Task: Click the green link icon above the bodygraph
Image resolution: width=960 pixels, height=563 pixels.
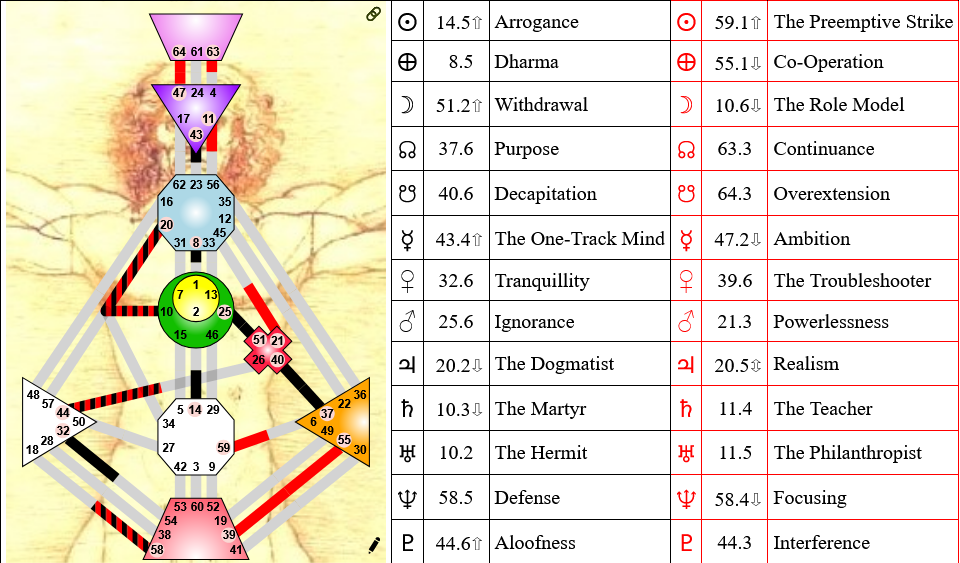Action: coord(373,14)
